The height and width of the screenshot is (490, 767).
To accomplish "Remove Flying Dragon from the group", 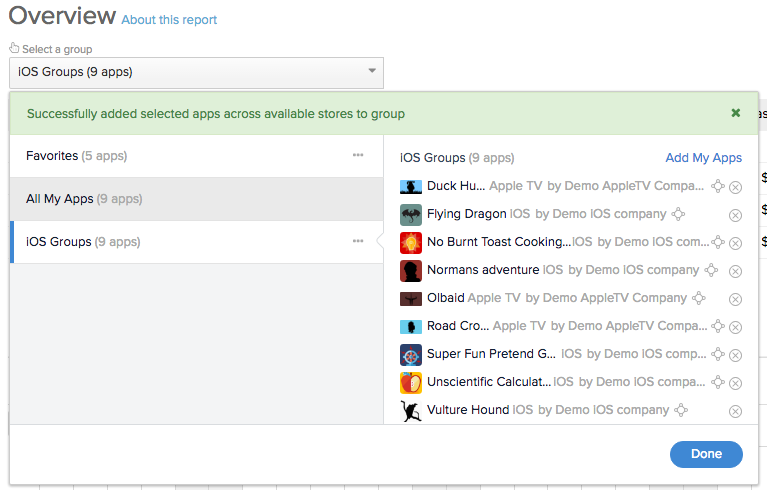I will pos(735,216).
